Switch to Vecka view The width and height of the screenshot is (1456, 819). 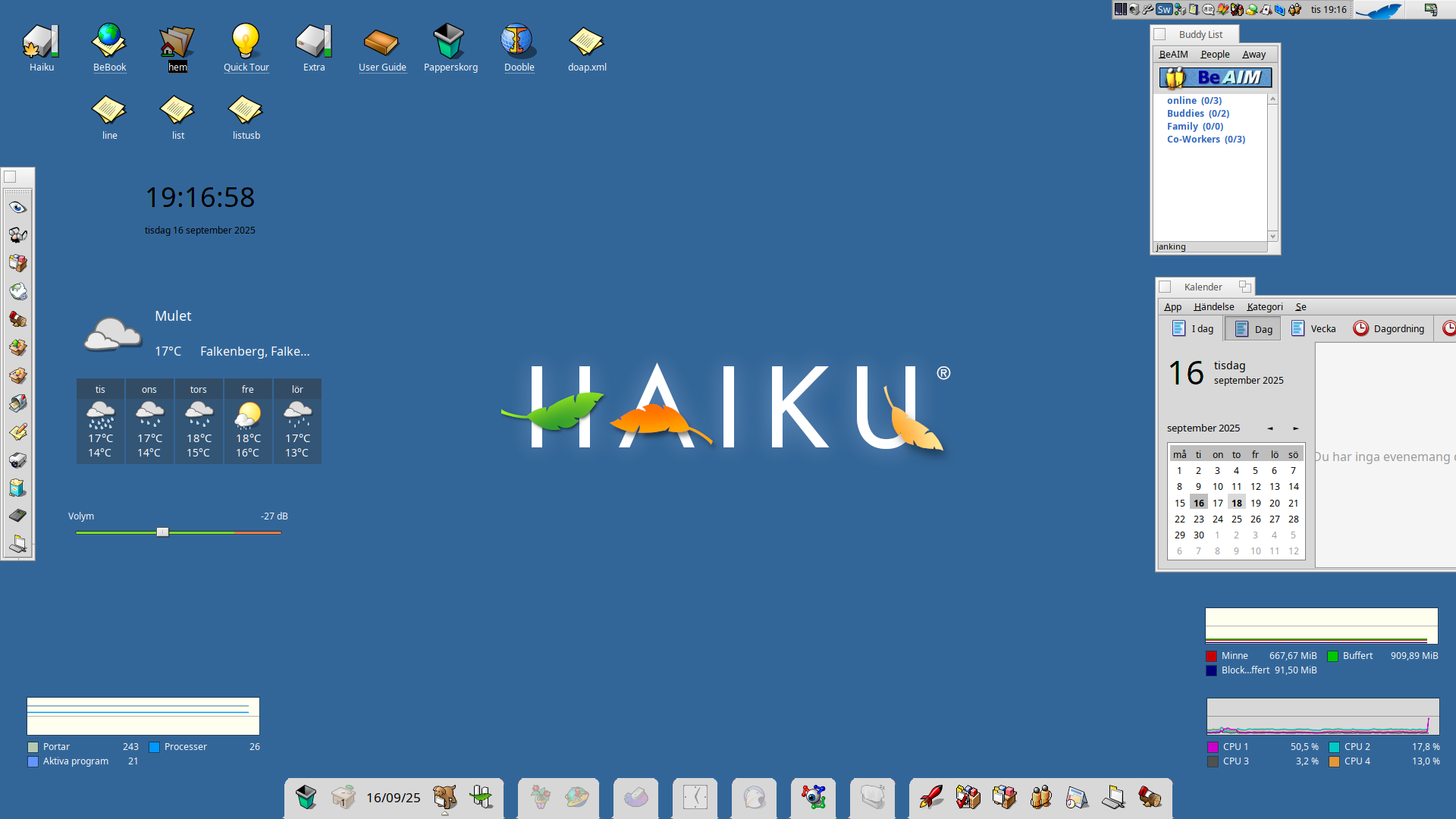tap(1314, 328)
